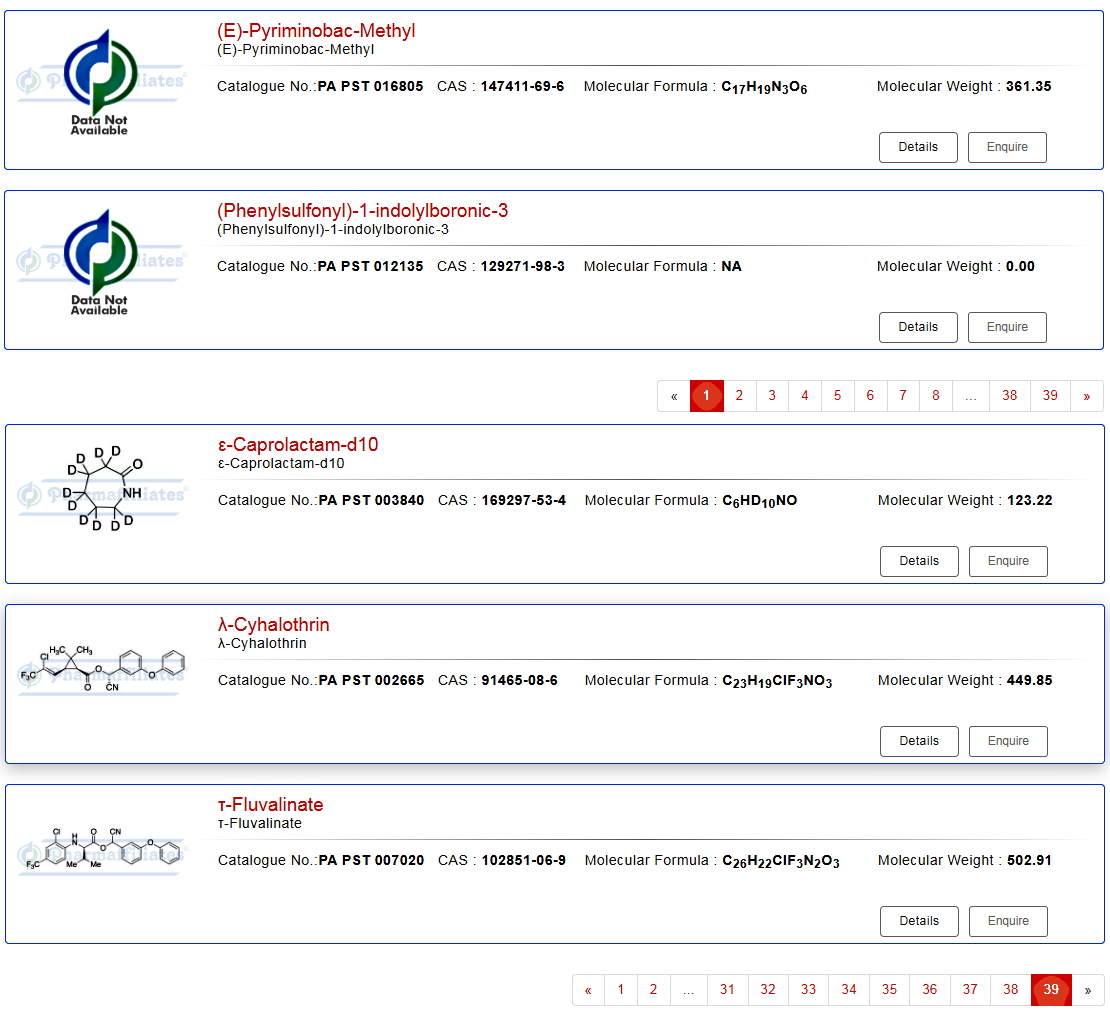The width and height of the screenshot is (1110, 1013).
Task: Click molecular weight value 449.85
Action: [1029, 680]
